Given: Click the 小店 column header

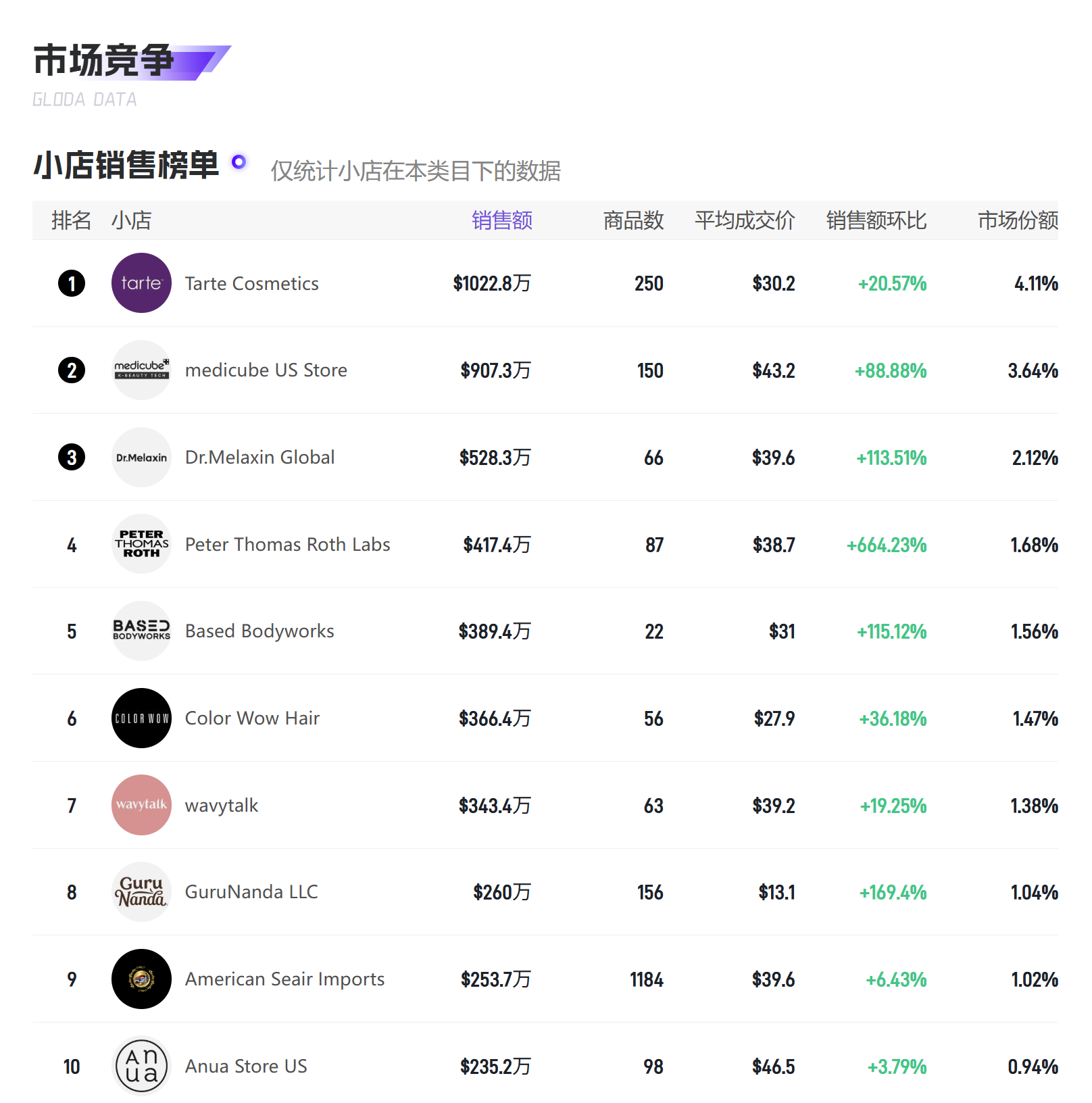Looking at the screenshot, I should (x=131, y=220).
